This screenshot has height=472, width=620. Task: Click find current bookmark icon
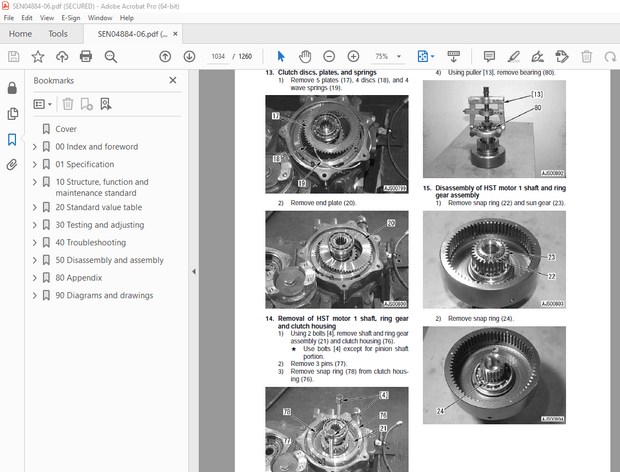tap(106, 104)
